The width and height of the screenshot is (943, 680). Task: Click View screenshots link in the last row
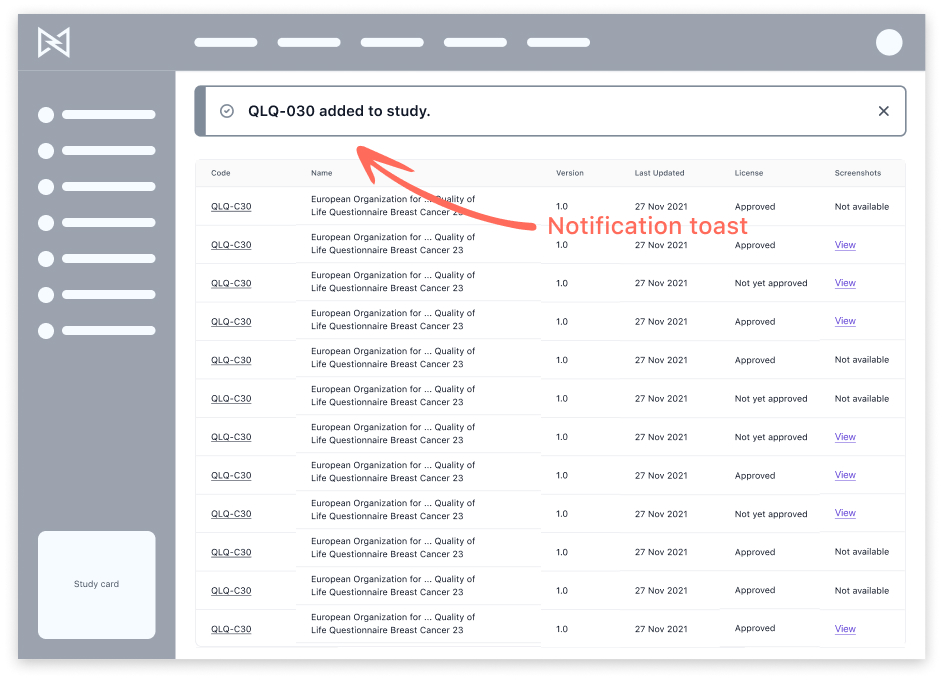coord(845,629)
